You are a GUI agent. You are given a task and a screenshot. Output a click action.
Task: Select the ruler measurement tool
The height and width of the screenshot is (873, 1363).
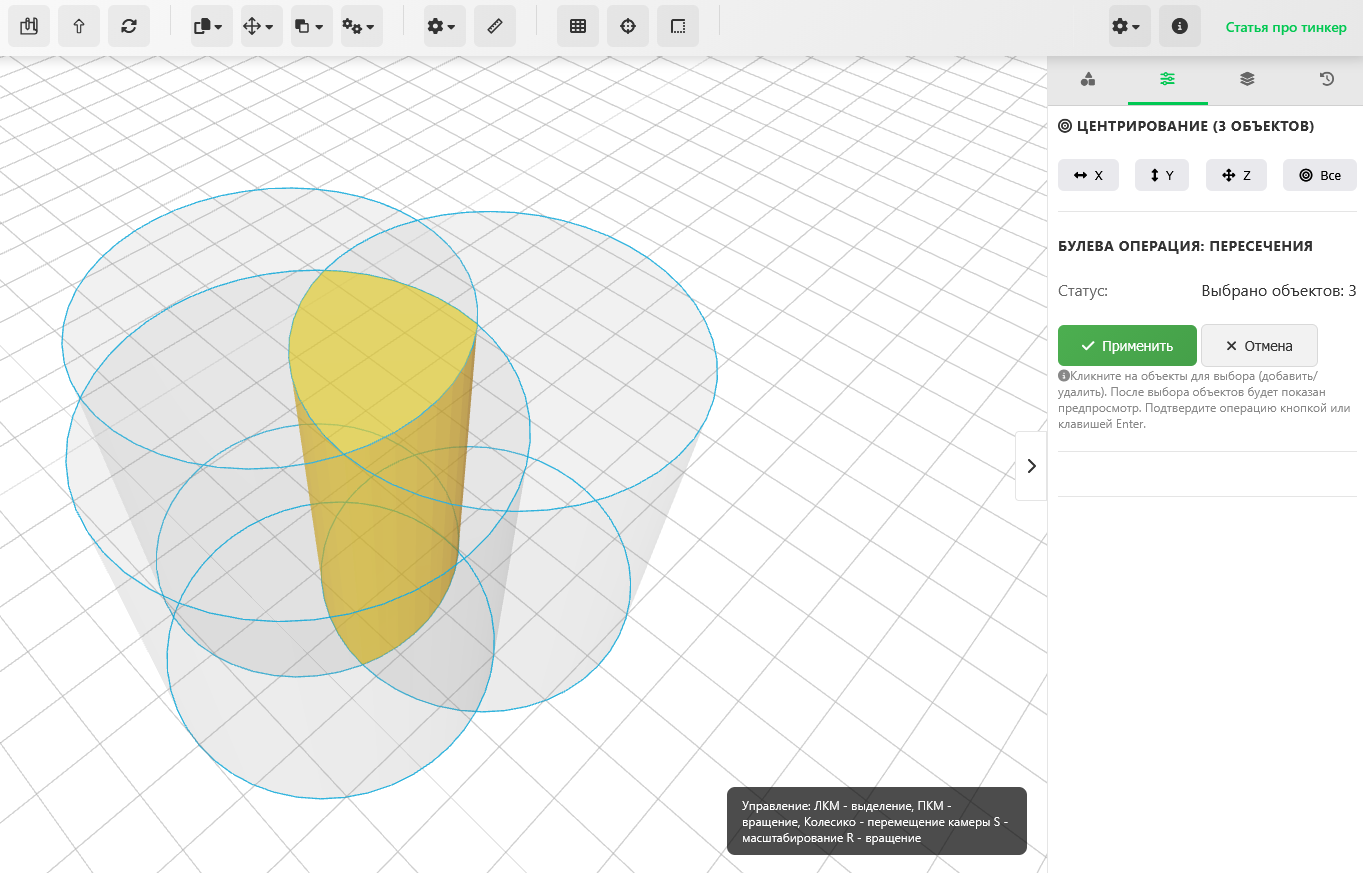[x=495, y=27]
